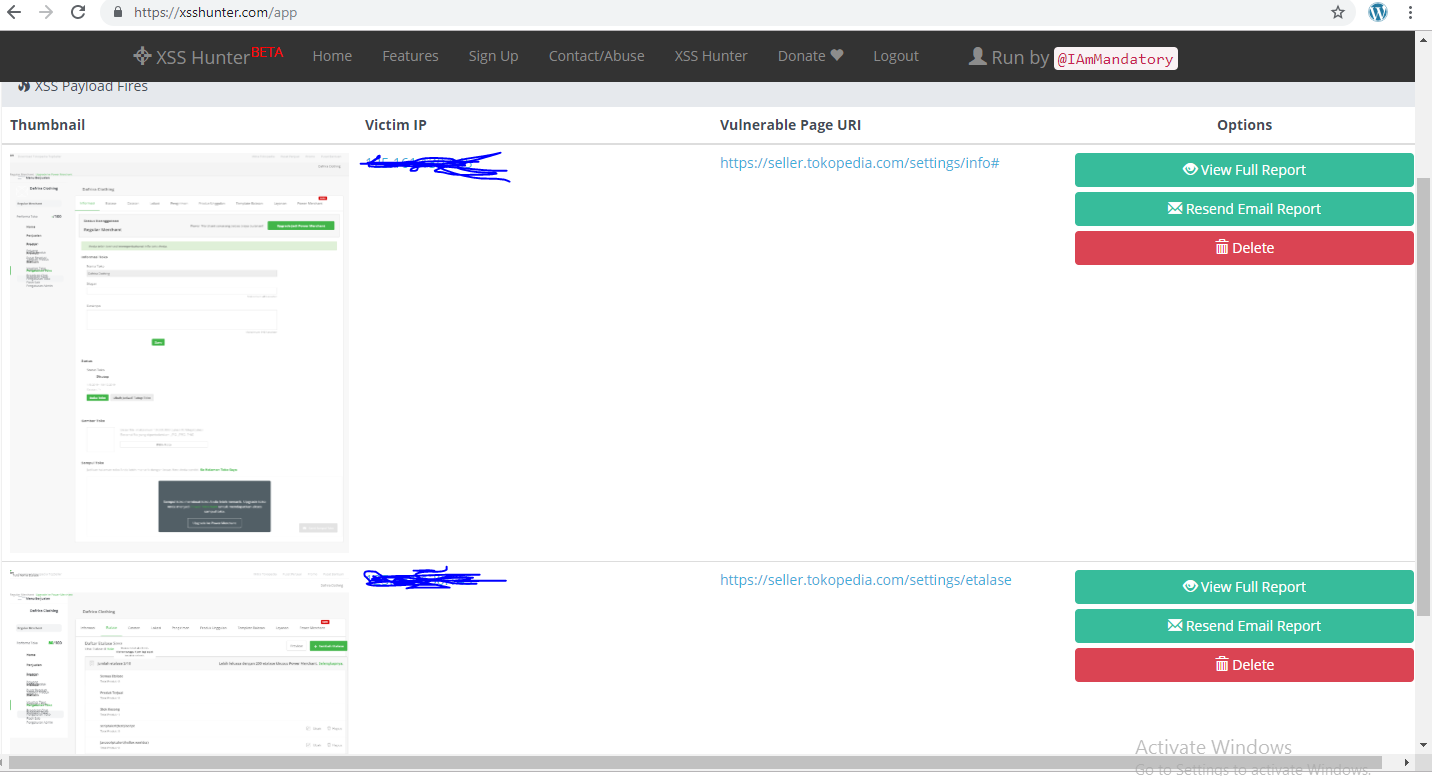Open the @IAmMandatory profile link
Screen dimensions: 1432x776
coord(1116,59)
